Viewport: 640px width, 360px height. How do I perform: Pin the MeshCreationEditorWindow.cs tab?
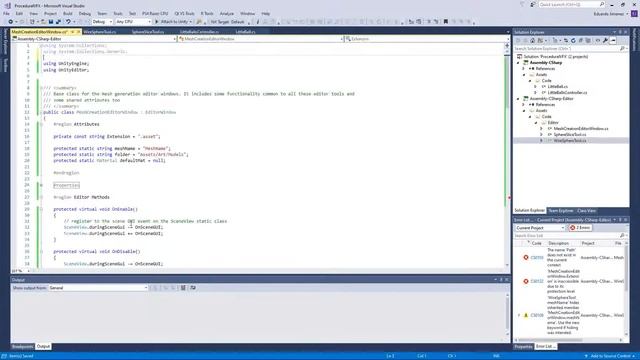pos(73,32)
